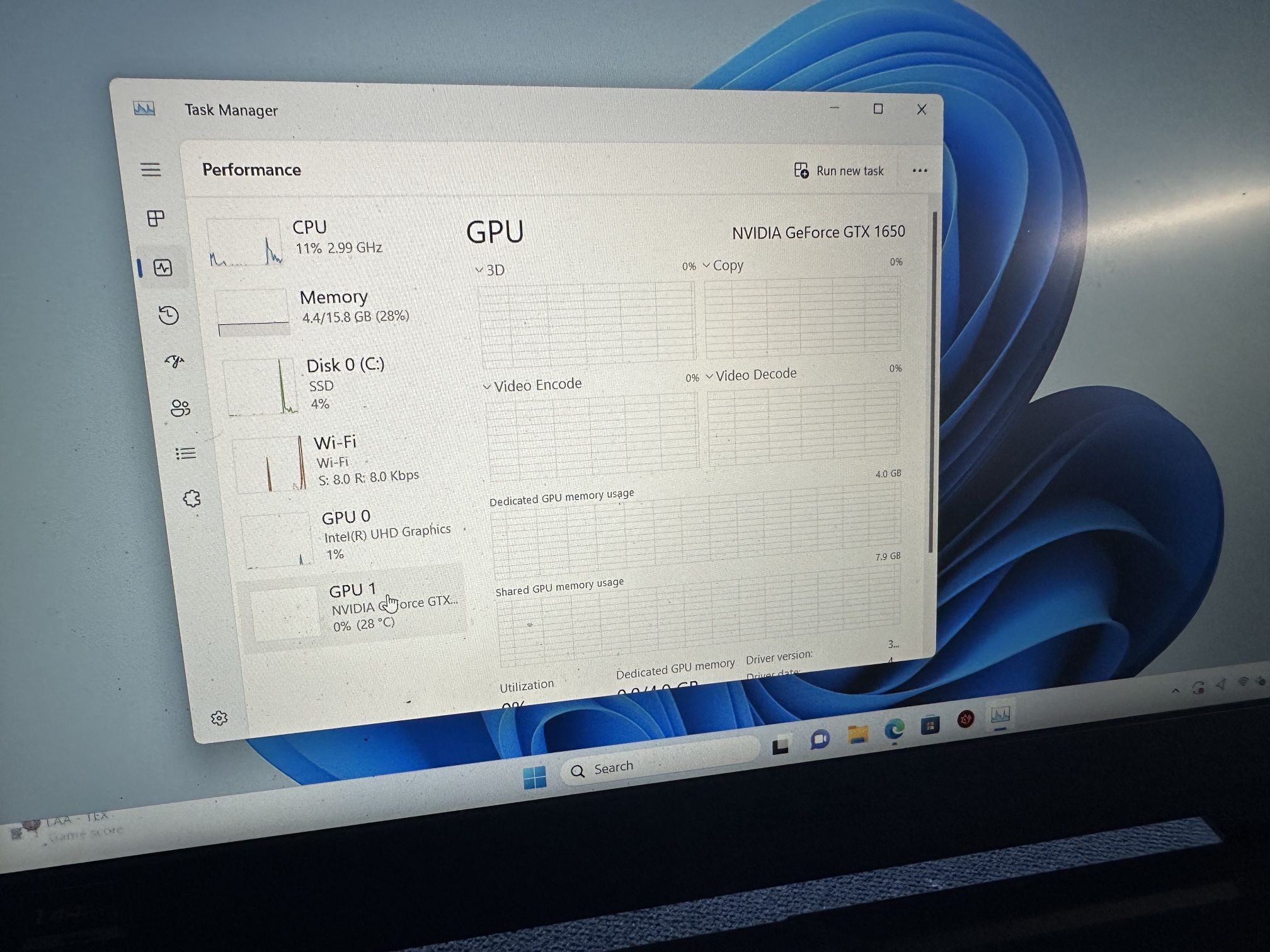Click the Disk 0 mini graph thumbnail
The image size is (1270, 952).
[x=261, y=386]
